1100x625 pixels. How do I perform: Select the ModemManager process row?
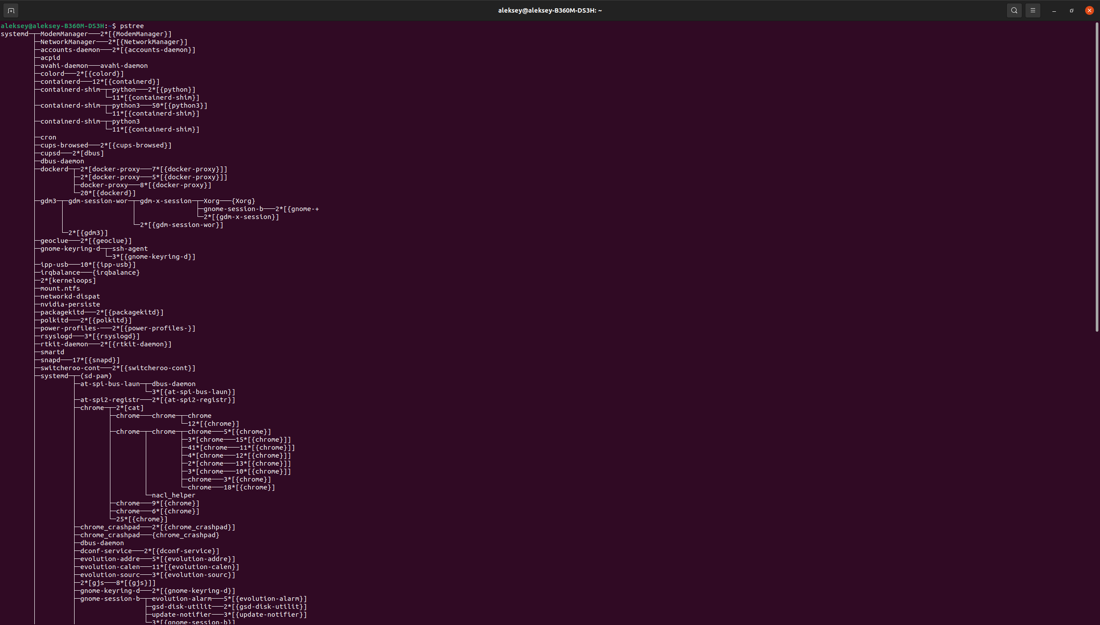point(105,34)
